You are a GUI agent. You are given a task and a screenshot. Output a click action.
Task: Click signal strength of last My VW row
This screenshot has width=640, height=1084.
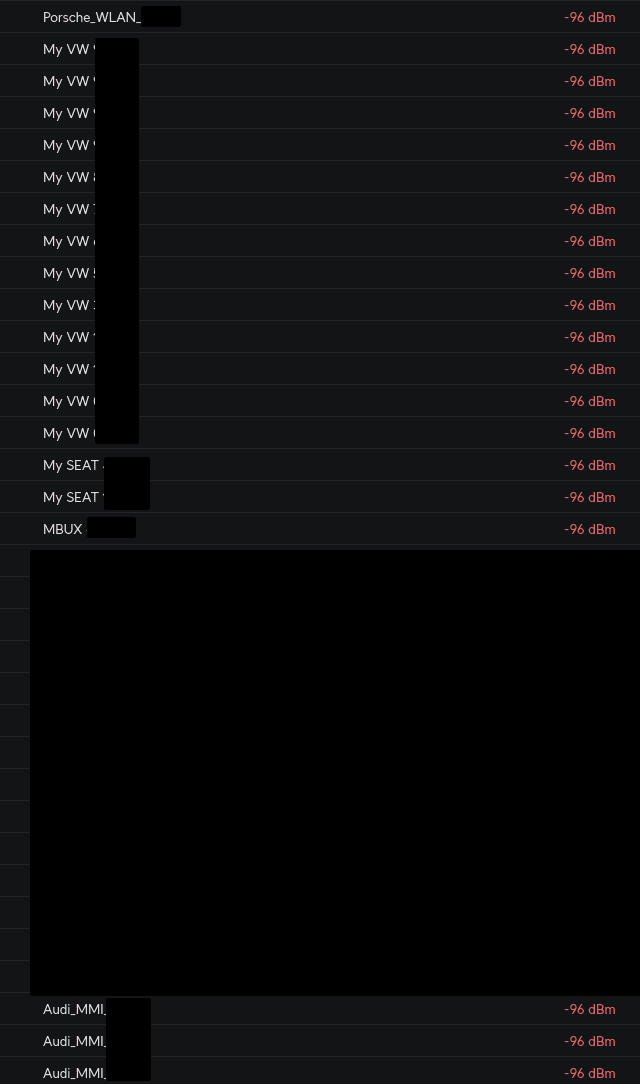pos(589,433)
